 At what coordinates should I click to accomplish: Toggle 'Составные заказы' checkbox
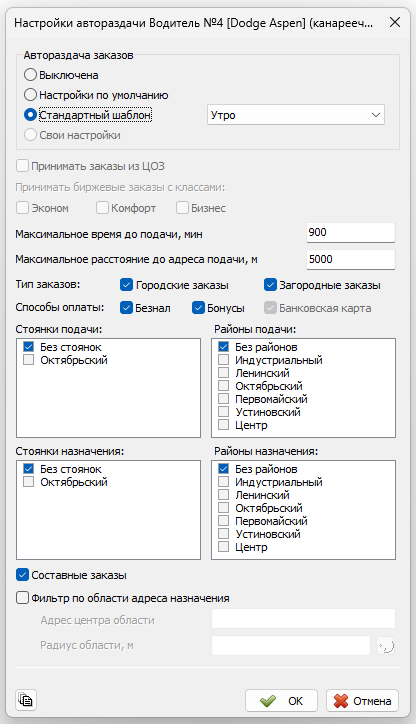tap(22, 575)
